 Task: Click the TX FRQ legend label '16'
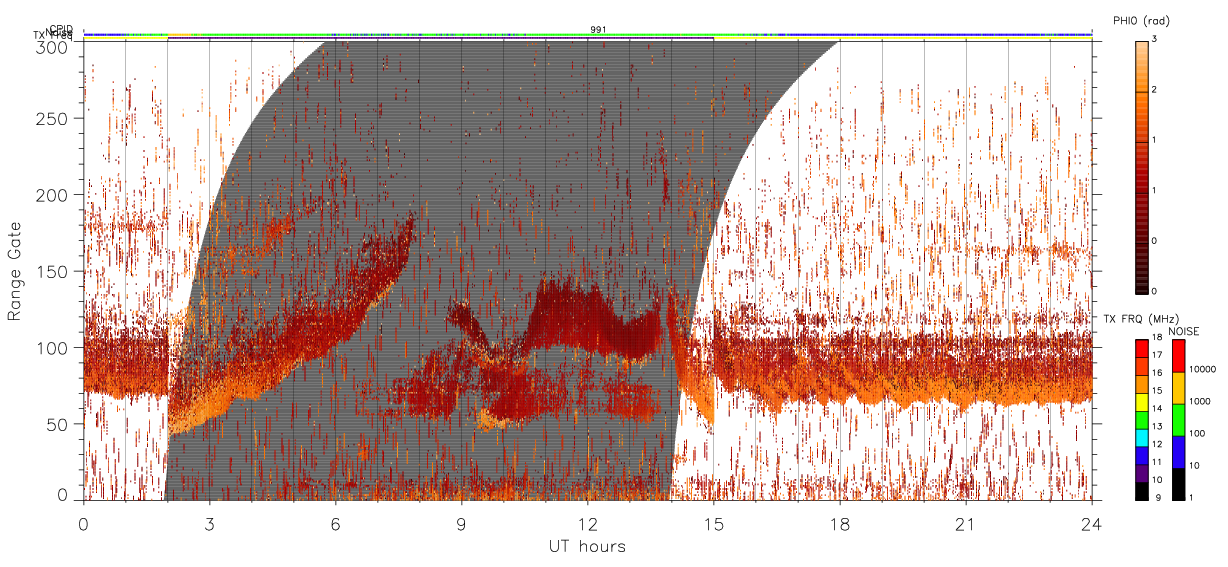point(1157,373)
